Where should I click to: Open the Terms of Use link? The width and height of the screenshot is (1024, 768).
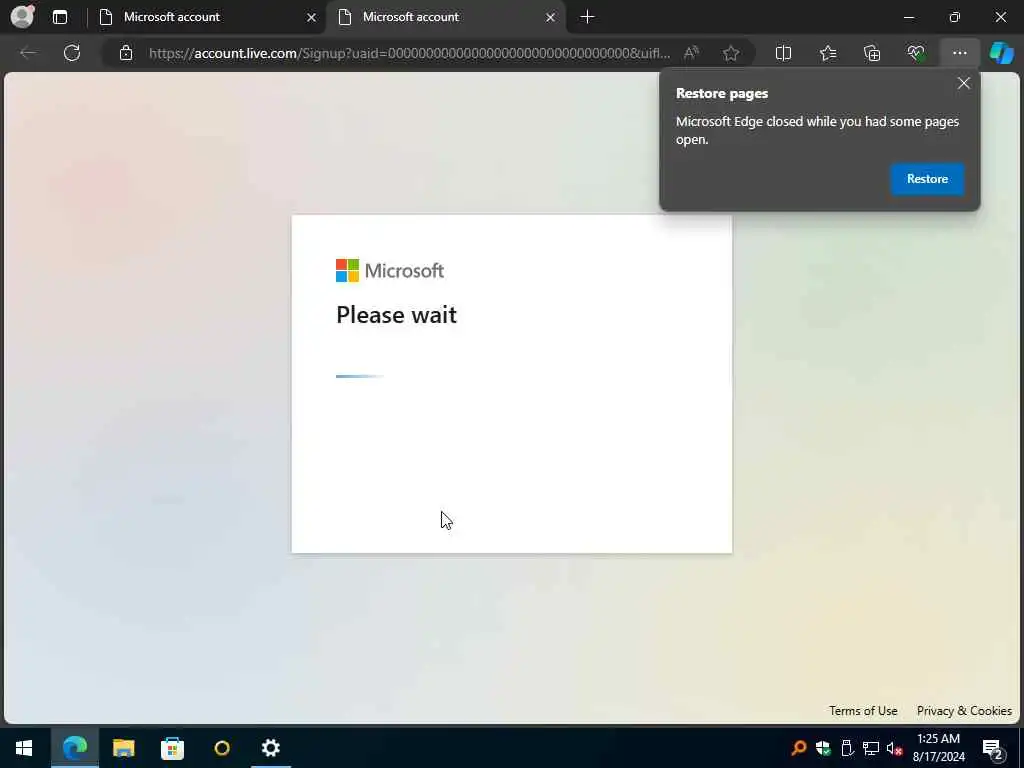click(863, 711)
